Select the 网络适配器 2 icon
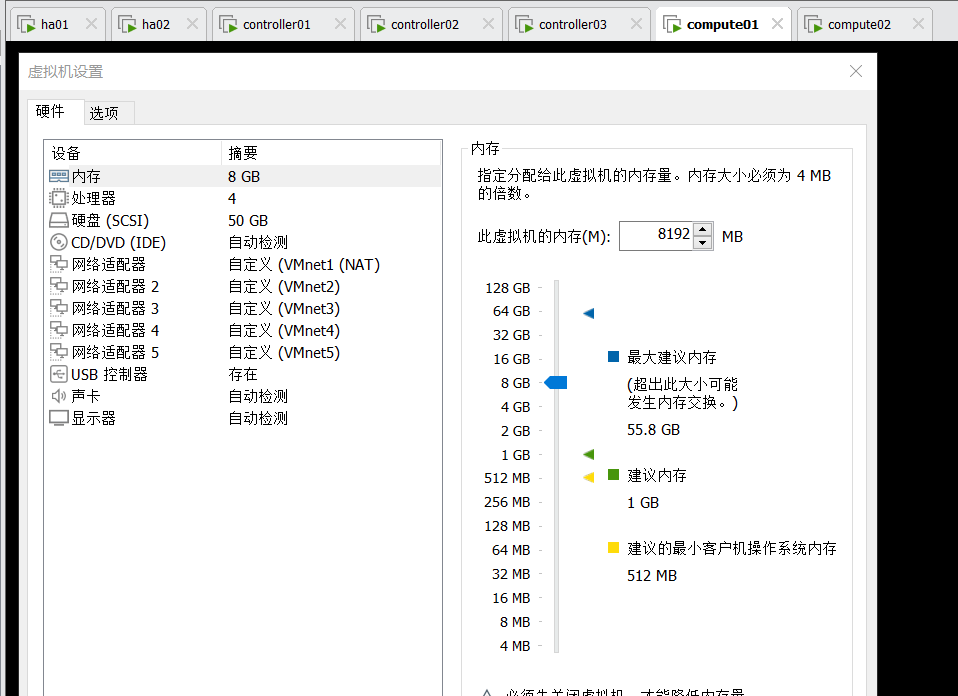958x696 pixels. [59, 286]
